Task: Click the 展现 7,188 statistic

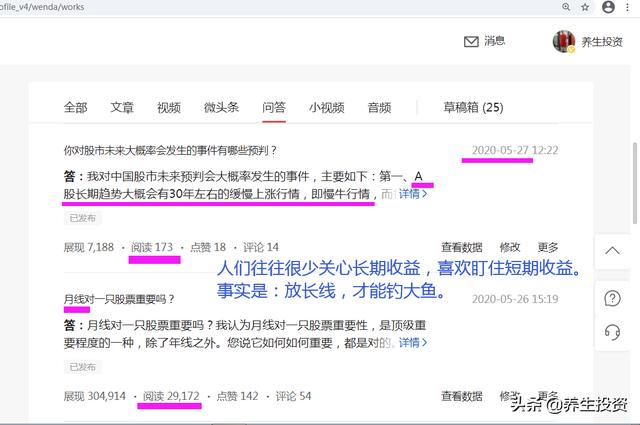Action: pos(89,247)
